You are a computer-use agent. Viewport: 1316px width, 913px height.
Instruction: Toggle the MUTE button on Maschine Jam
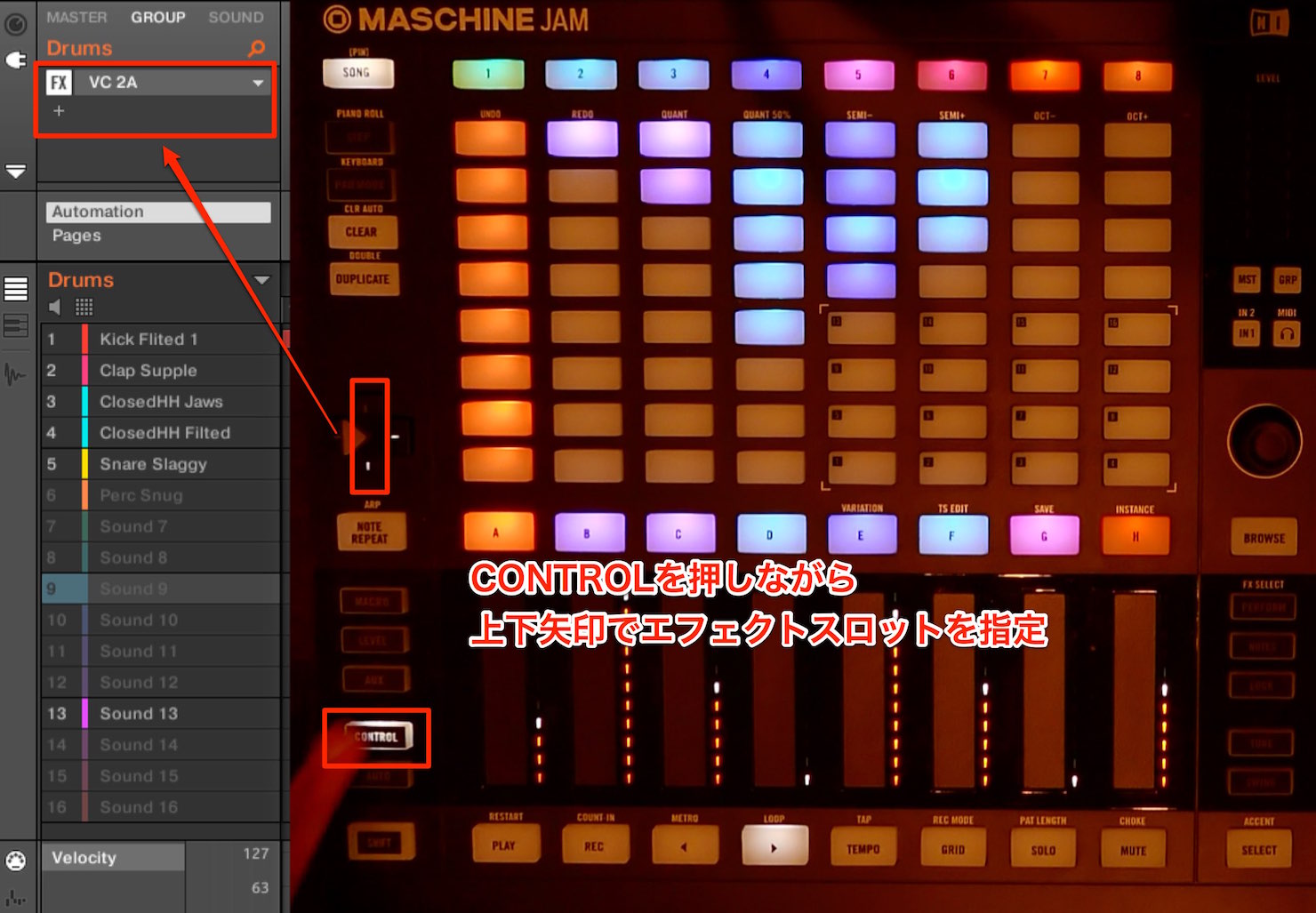click(1134, 849)
